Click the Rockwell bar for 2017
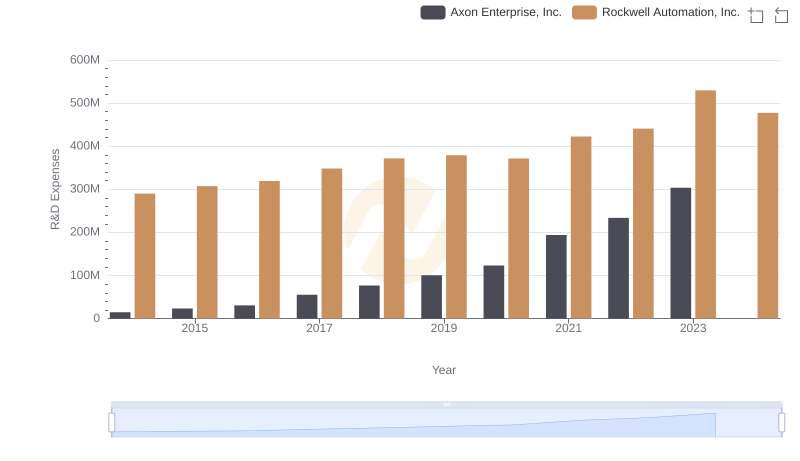Image resolution: width=800 pixels, height=461 pixels. [x=332, y=243]
